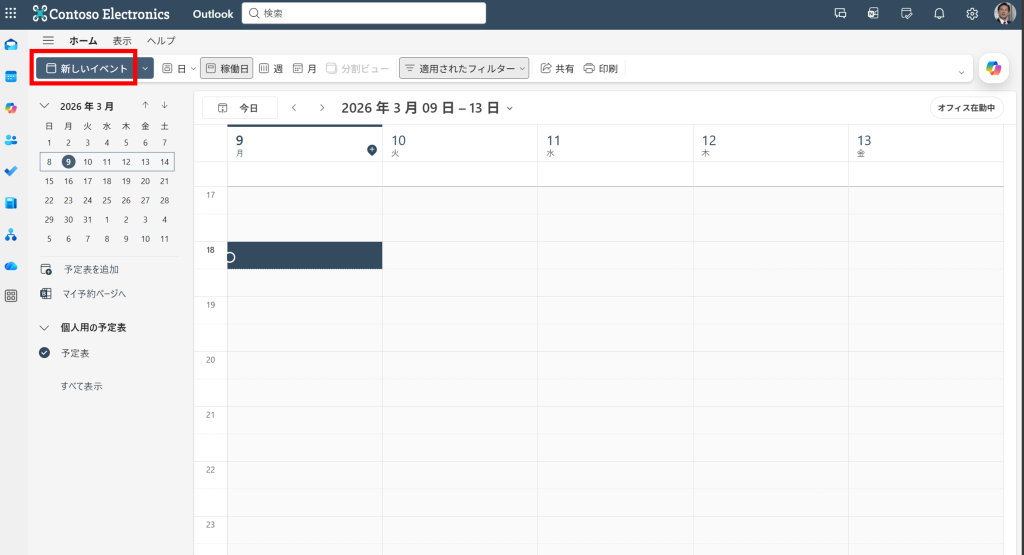This screenshot has height=555, width=1024.
Task: Open the To Do checkmark icon
Action: tap(11, 171)
